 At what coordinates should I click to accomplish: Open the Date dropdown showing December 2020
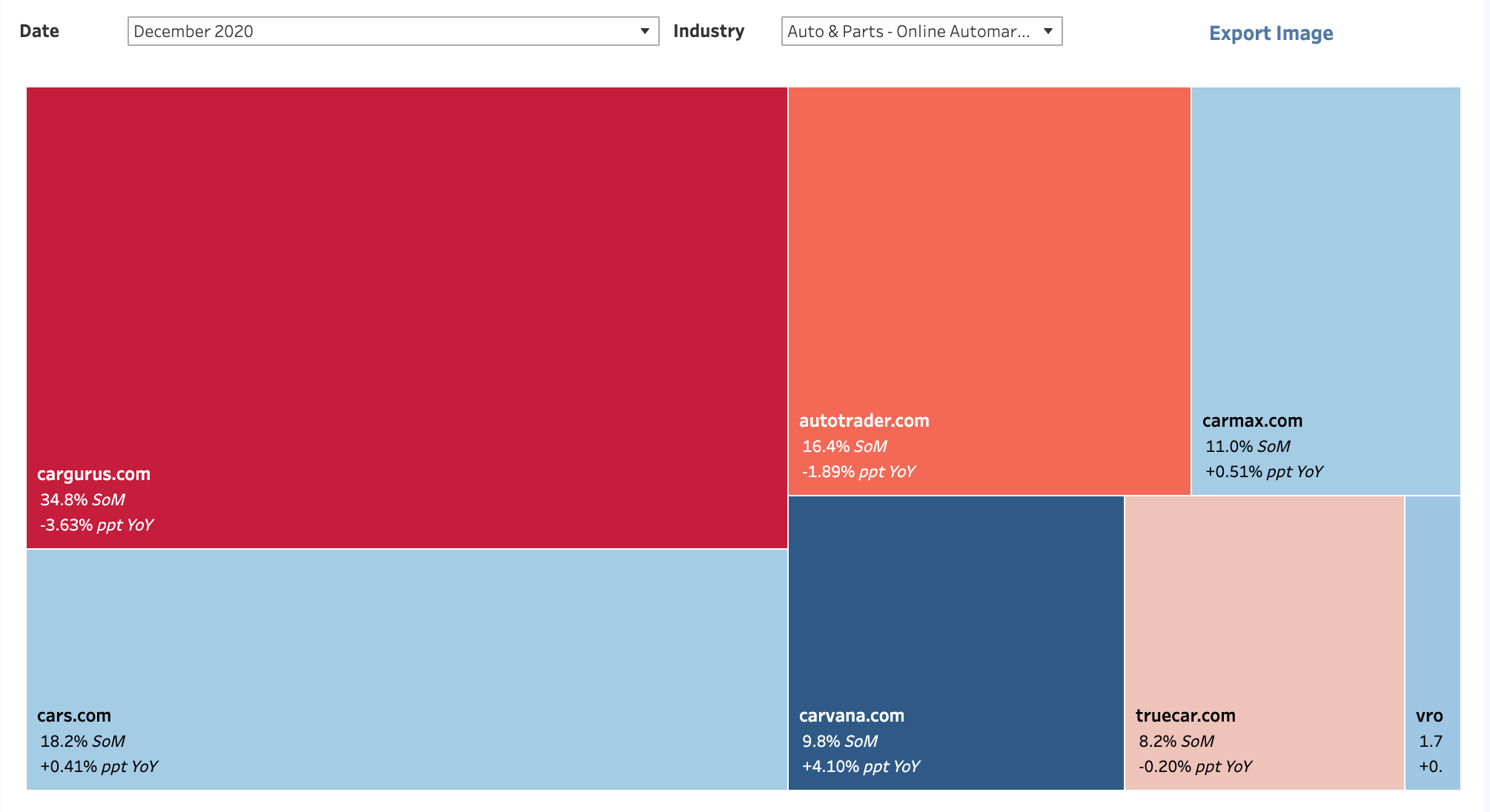coord(393,31)
